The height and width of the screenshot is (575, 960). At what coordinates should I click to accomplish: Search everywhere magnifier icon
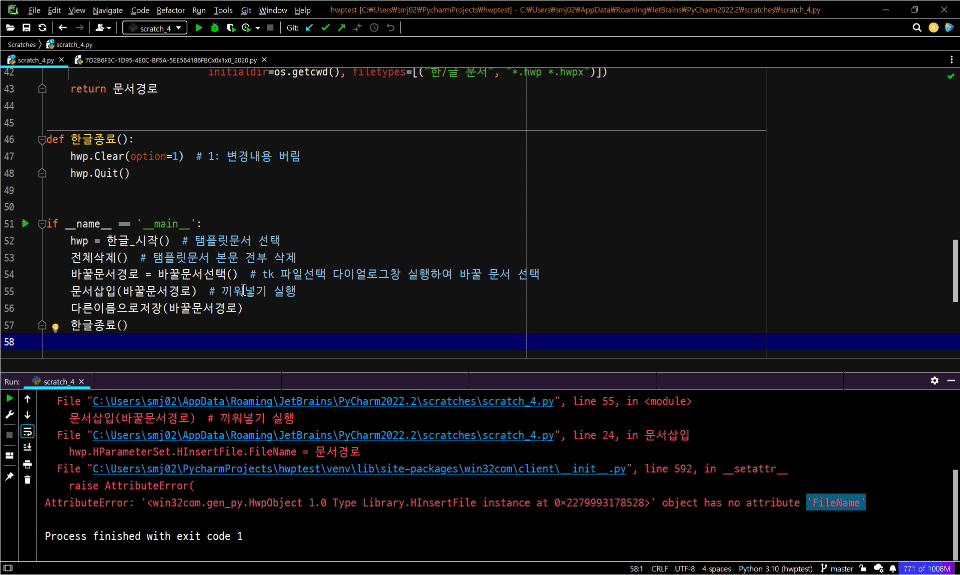point(917,28)
